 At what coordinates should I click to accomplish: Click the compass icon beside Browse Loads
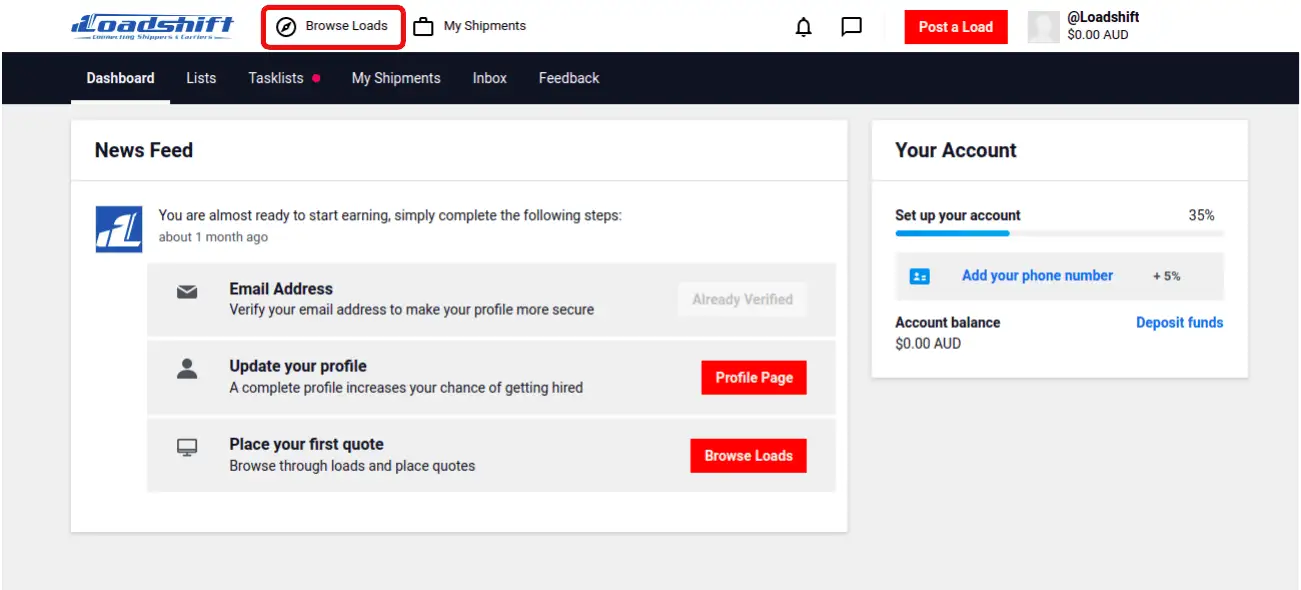(x=286, y=27)
